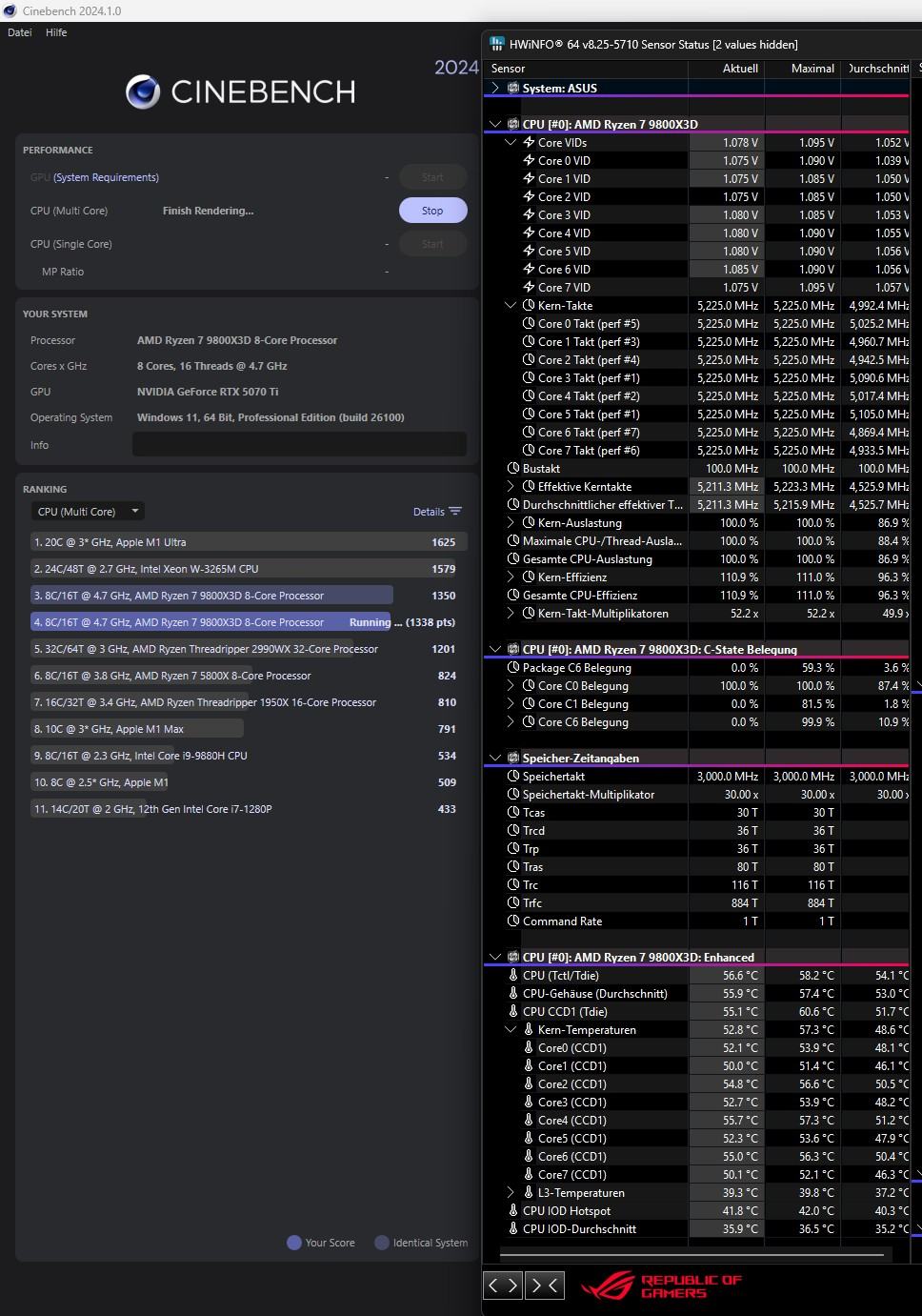Open the CPU (Multi Core) ranking dropdown
This screenshot has width=922, height=1316.
pyautogui.click(x=88, y=511)
